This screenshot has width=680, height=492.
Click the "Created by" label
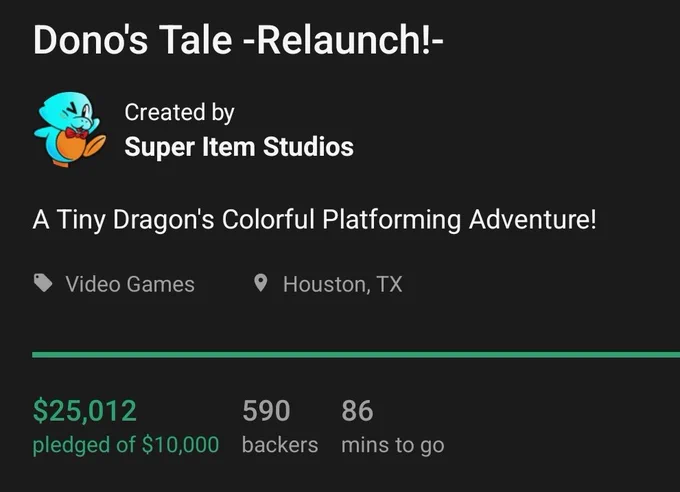(x=180, y=113)
